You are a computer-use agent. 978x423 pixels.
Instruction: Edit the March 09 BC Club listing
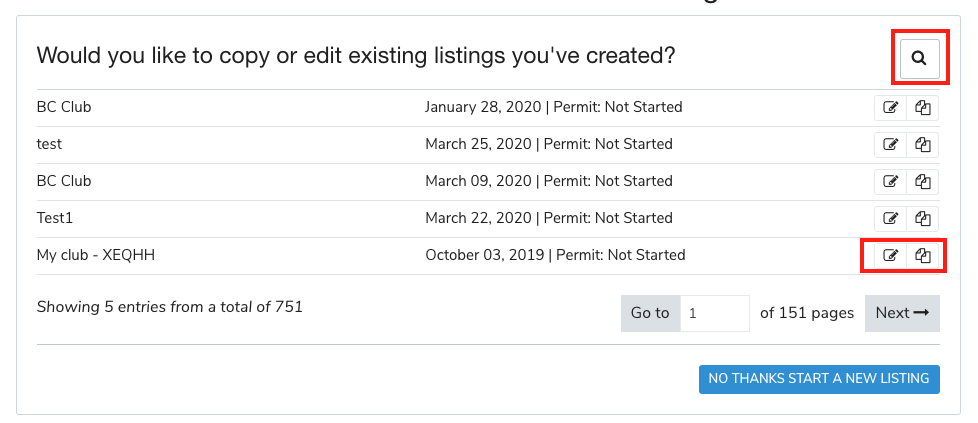(x=890, y=182)
